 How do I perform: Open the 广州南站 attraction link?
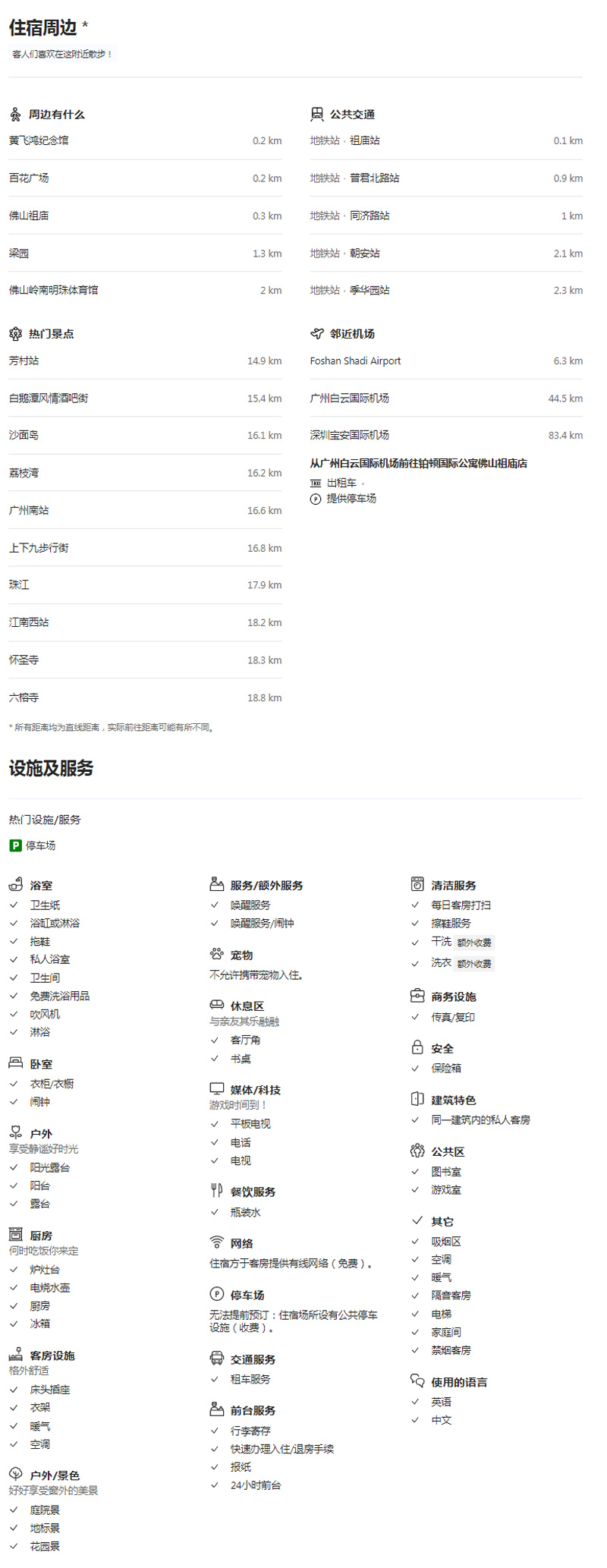click(29, 511)
